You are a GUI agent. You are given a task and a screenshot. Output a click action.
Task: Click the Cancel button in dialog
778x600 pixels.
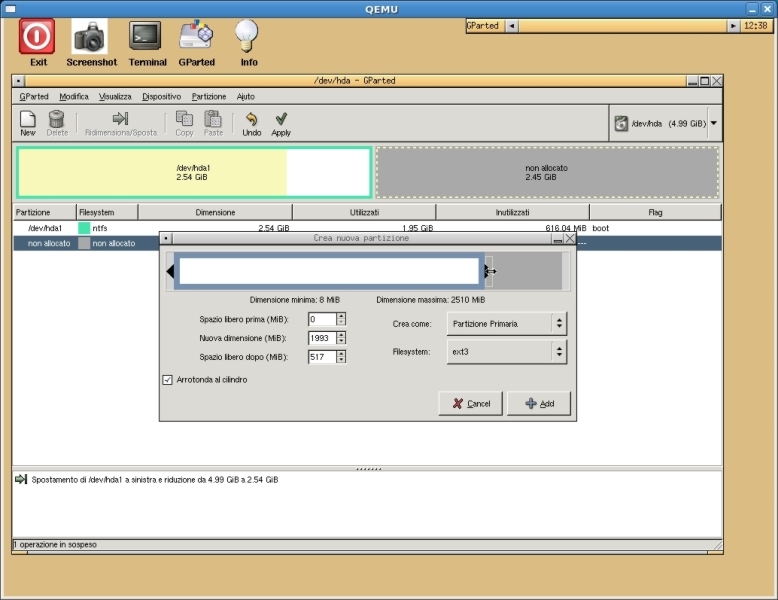click(x=470, y=403)
